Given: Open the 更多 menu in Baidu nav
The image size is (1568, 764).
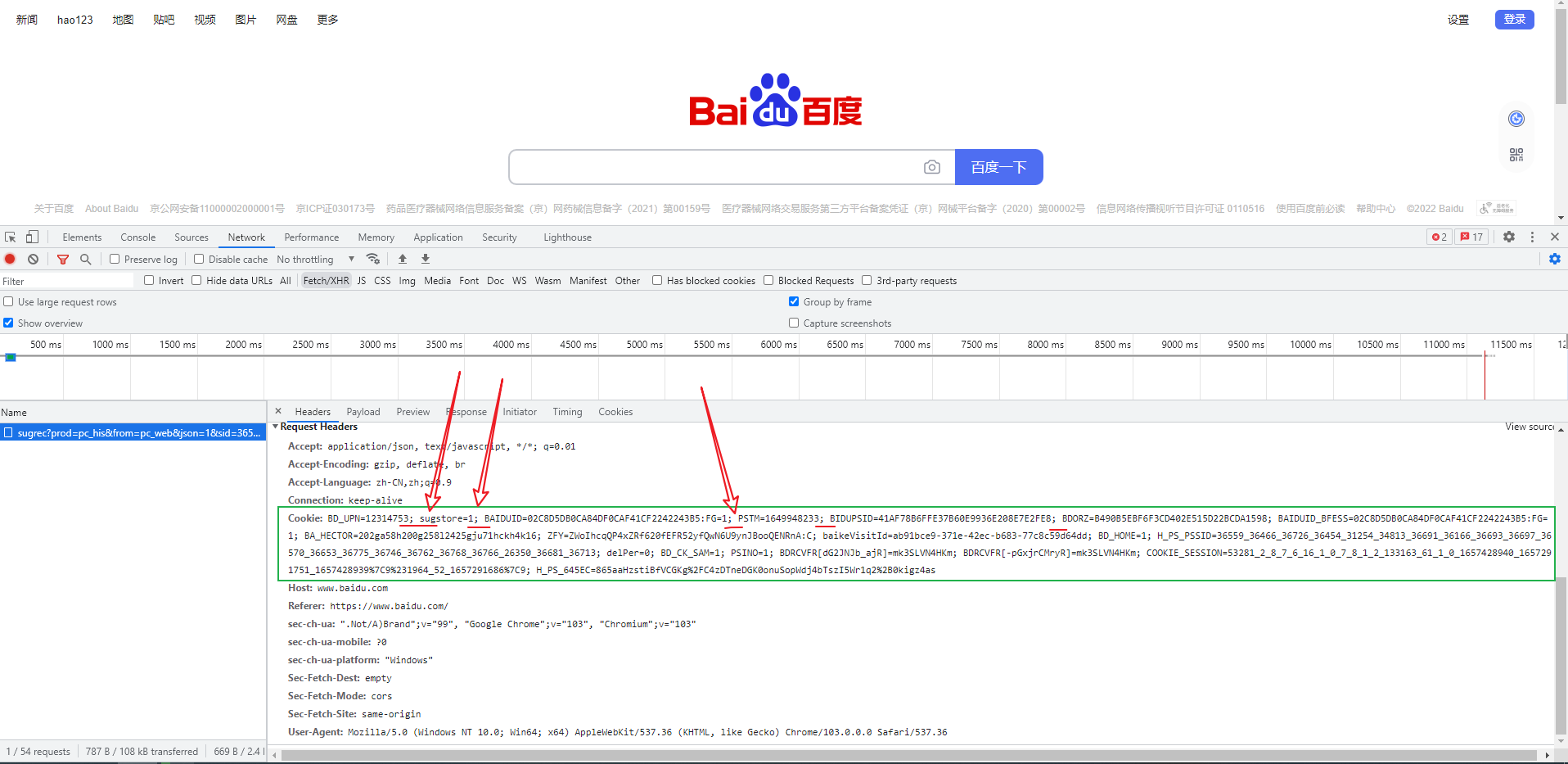Looking at the screenshot, I should [x=327, y=20].
